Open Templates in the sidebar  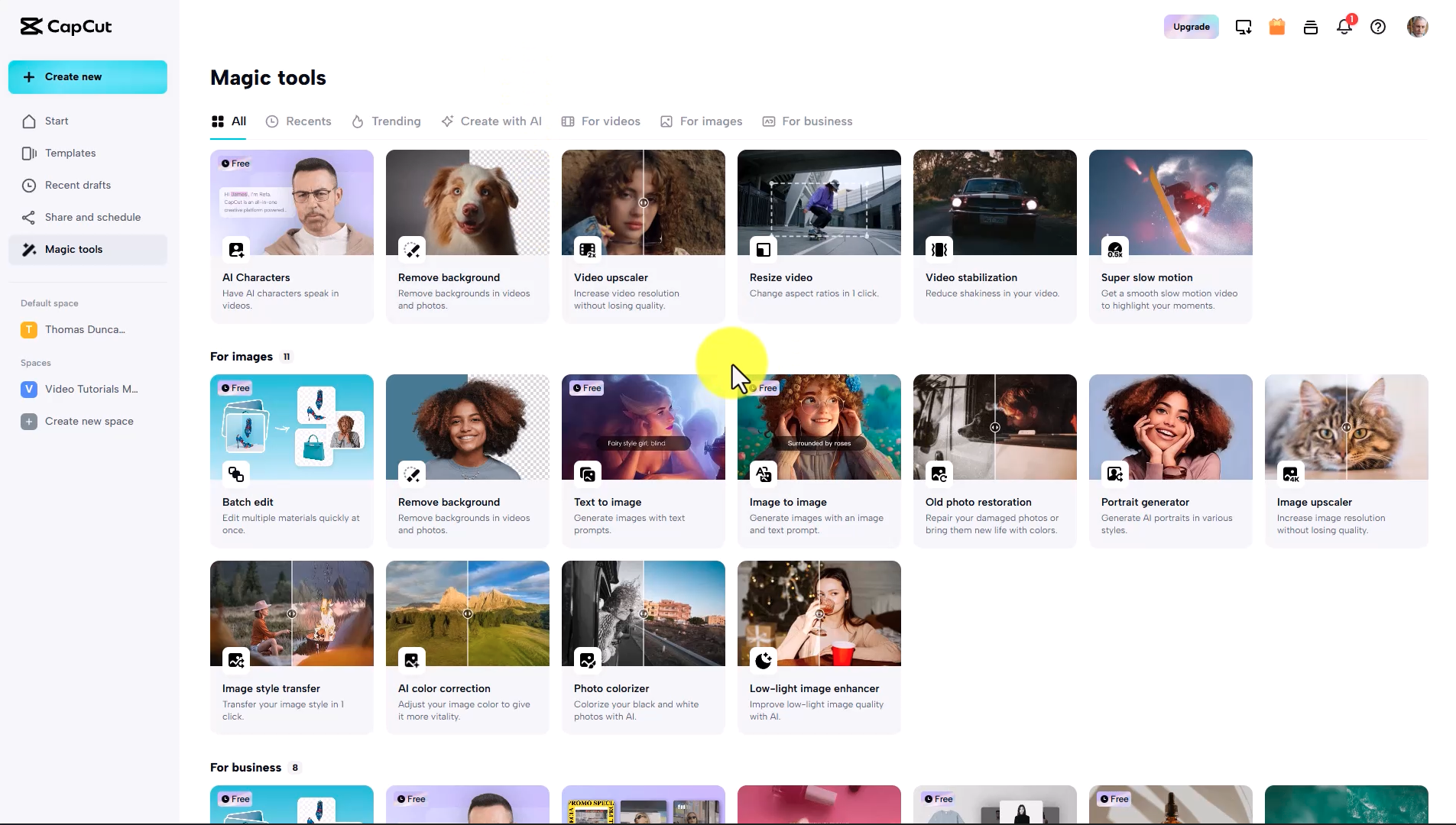pyautogui.click(x=88, y=154)
